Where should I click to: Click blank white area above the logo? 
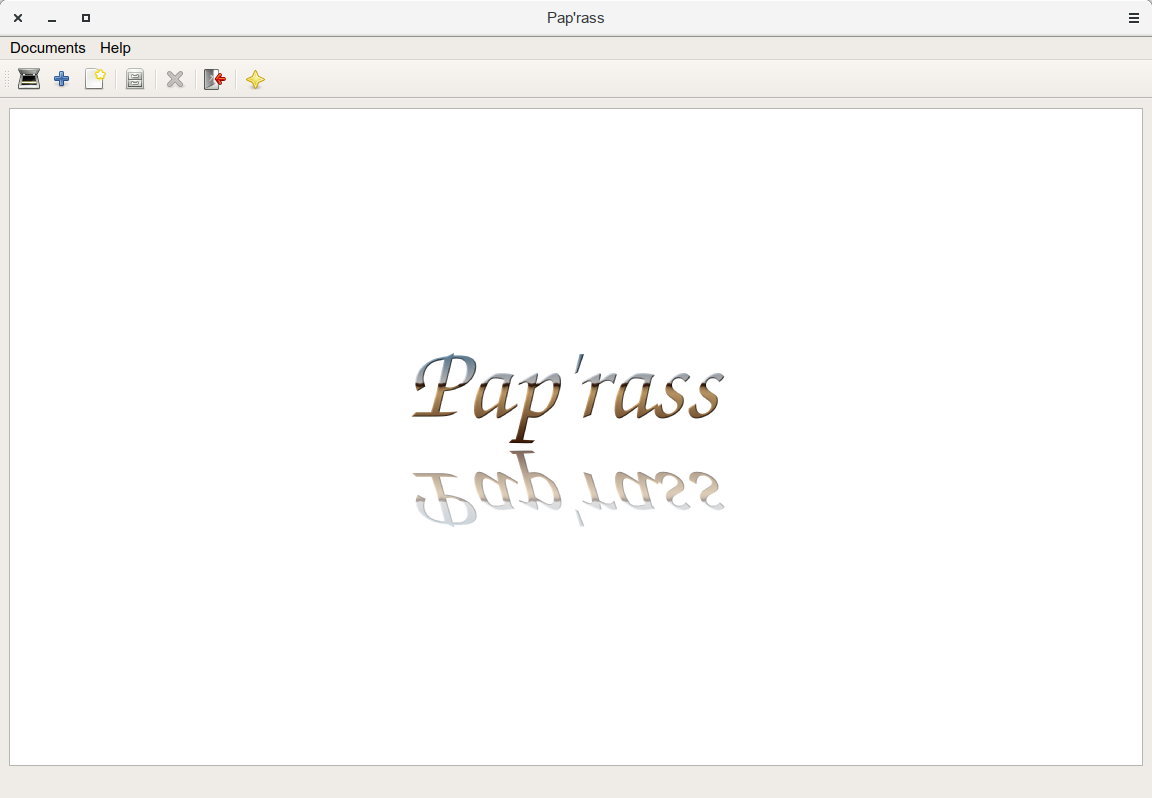(x=576, y=220)
